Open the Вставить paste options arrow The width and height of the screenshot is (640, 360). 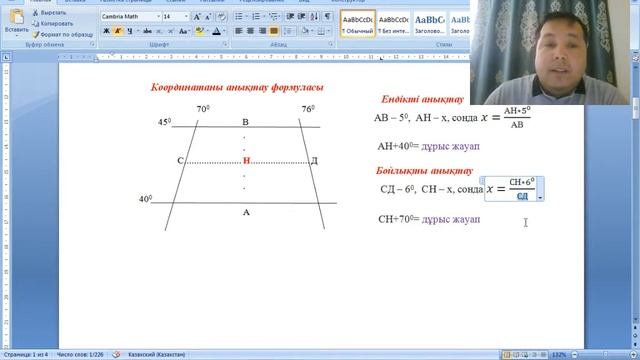pos(17,36)
